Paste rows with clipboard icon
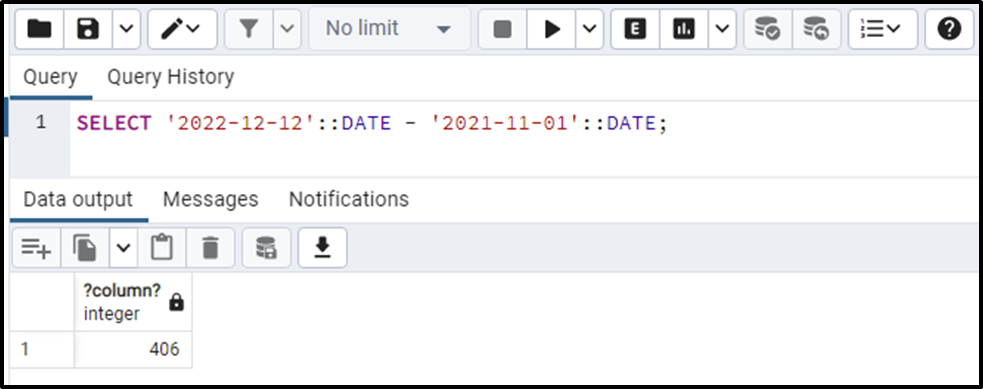 (162, 248)
